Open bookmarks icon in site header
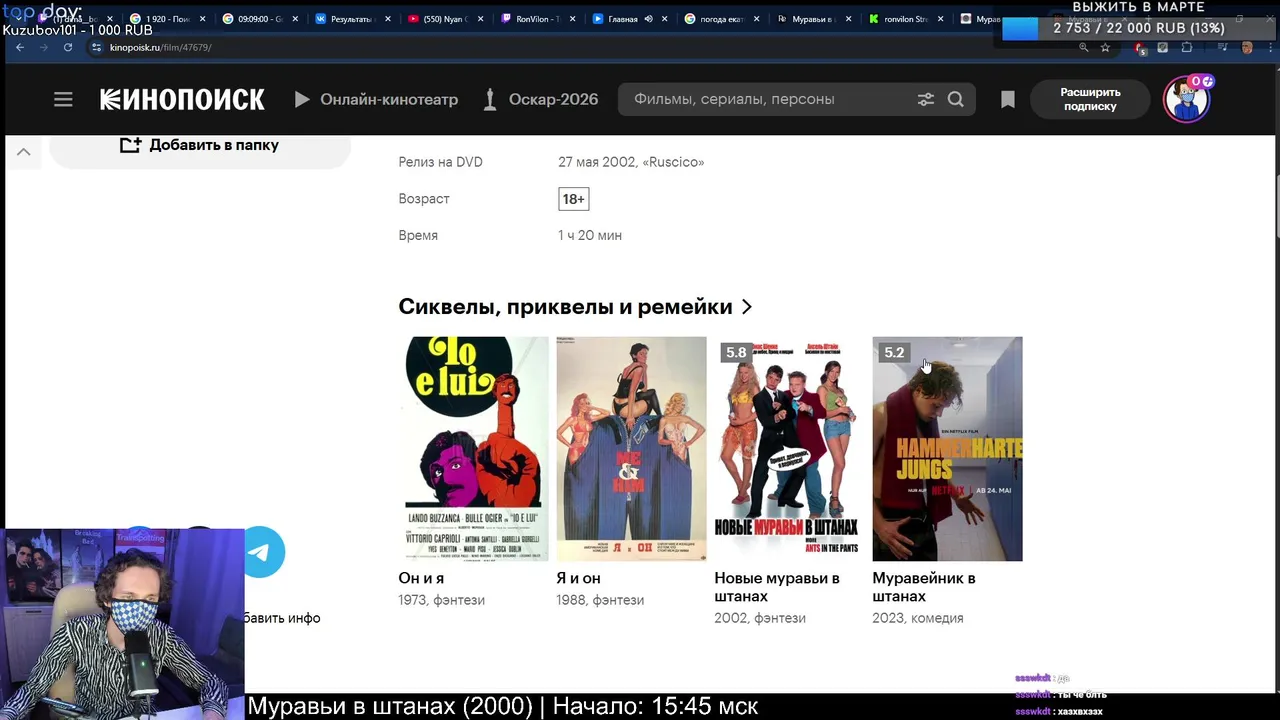The width and height of the screenshot is (1280, 720). [x=1008, y=99]
